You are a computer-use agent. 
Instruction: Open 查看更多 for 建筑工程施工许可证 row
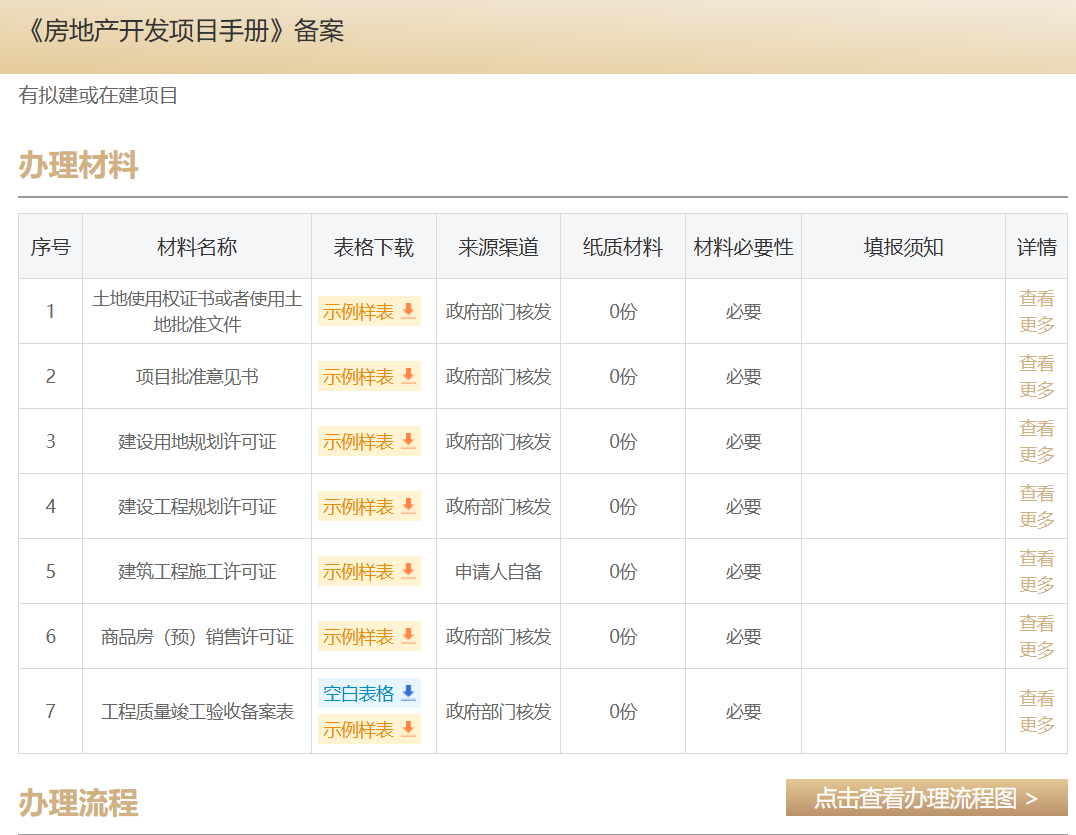(1036, 572)
